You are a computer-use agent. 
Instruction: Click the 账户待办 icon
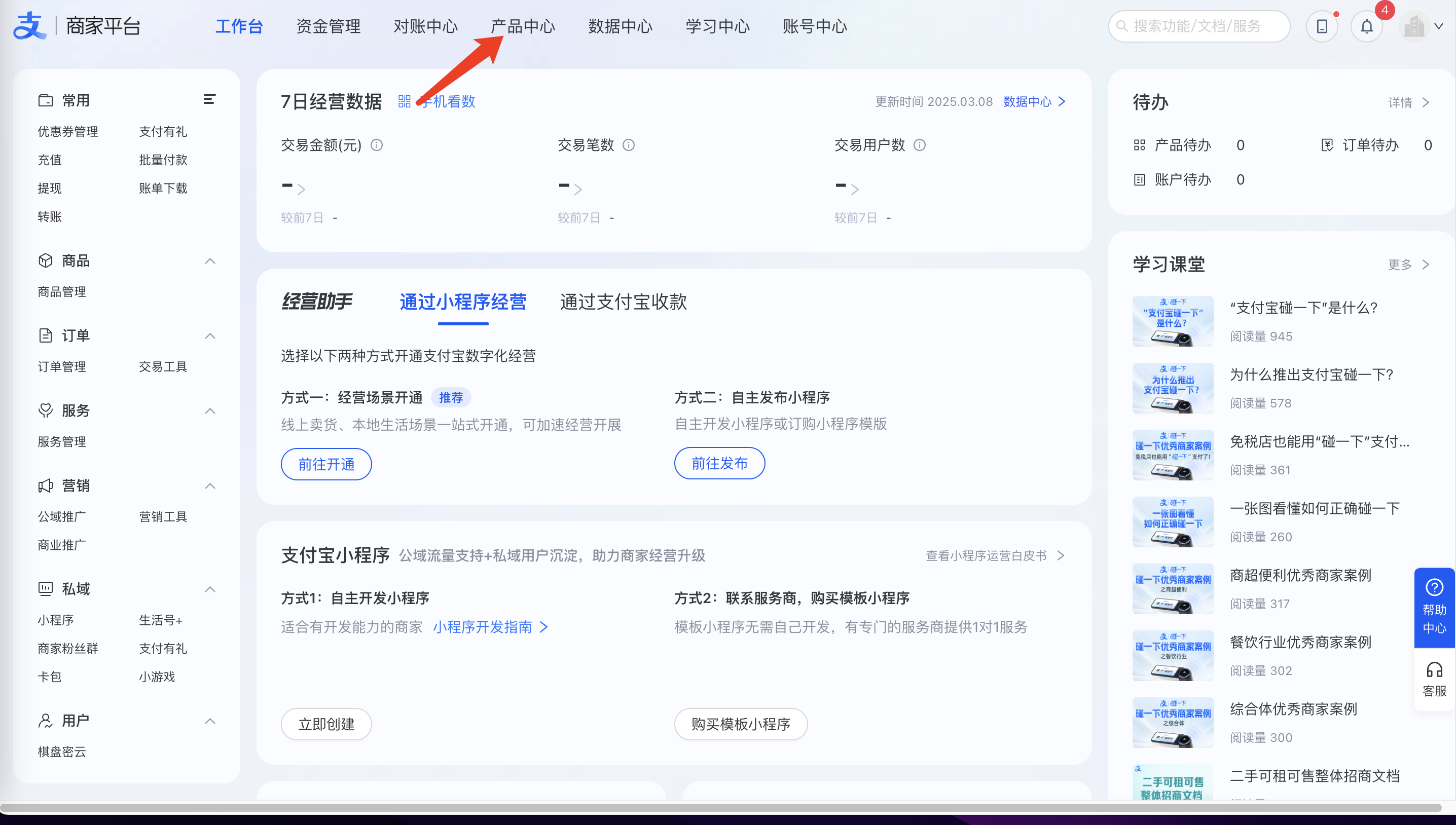pos(1139,179)
